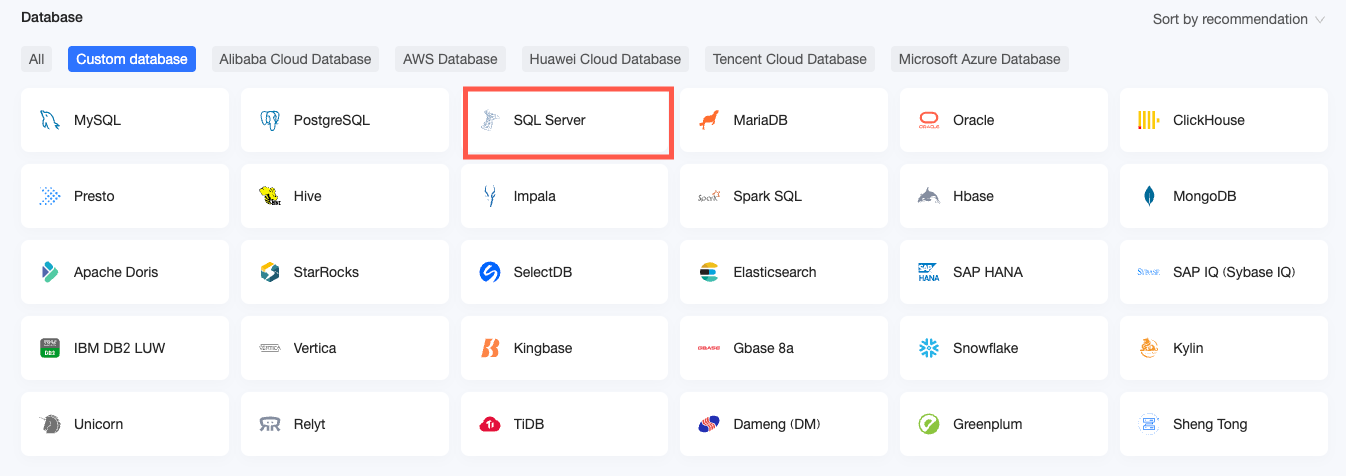Select the MongoDB label
The width and height of the screenshot is (1346, 476).
pos(1205,196)
